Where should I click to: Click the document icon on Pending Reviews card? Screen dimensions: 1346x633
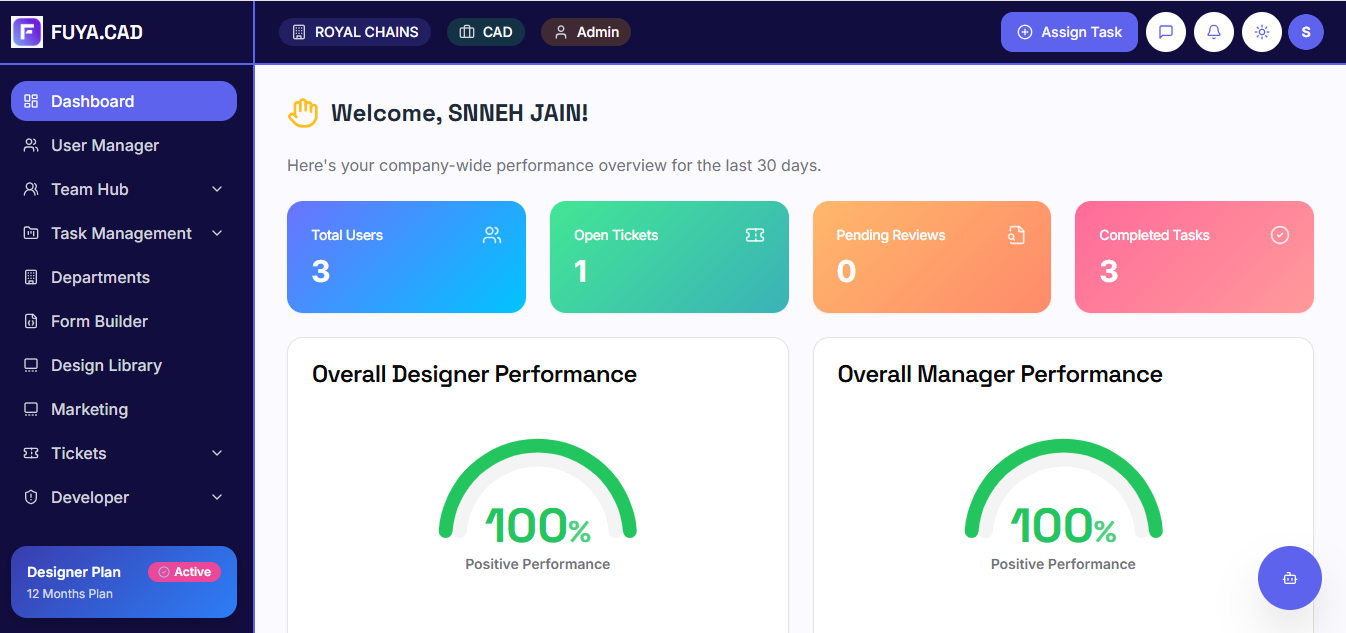click(x=1016, y=235)
